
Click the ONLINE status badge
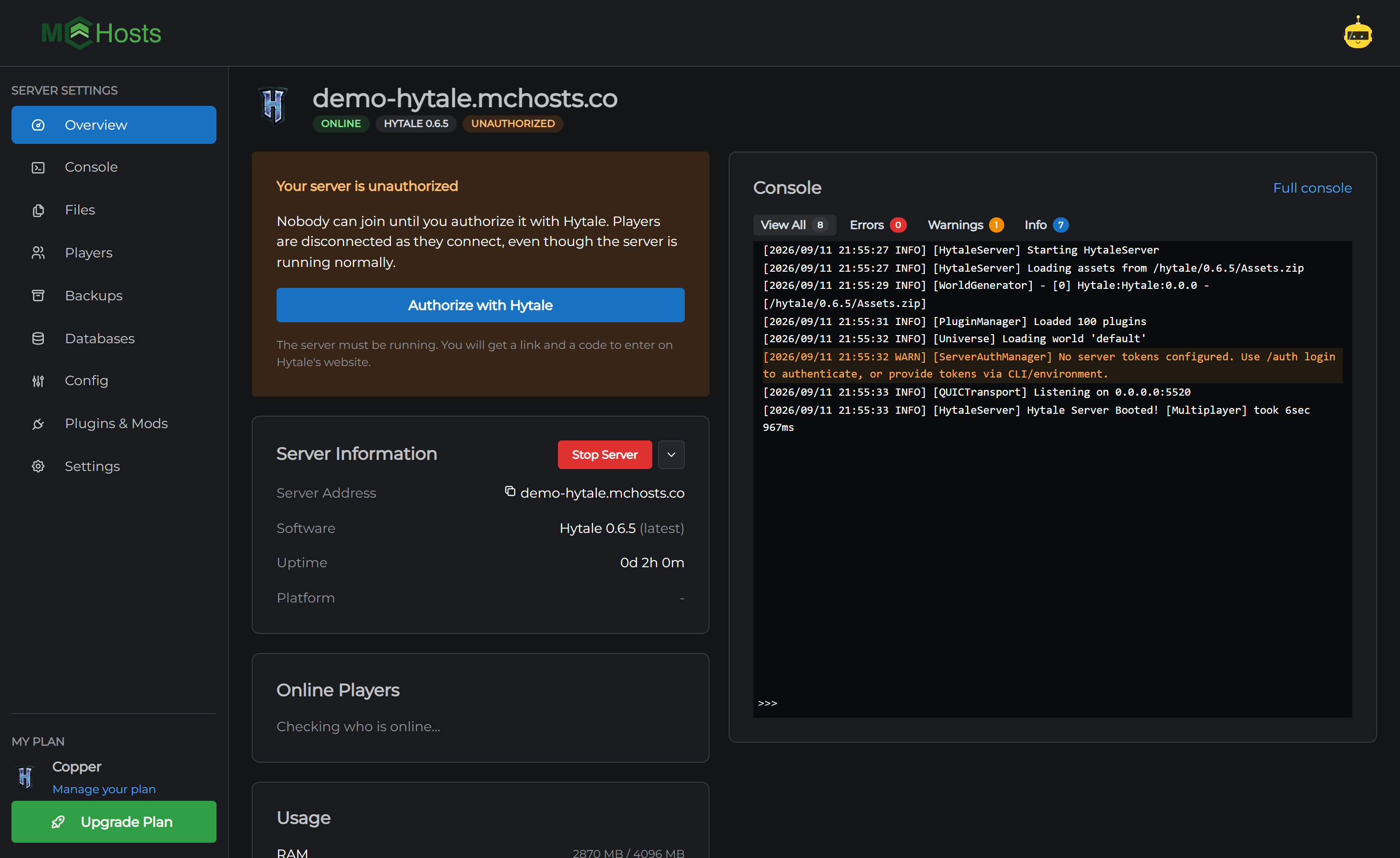pos(341,123)
